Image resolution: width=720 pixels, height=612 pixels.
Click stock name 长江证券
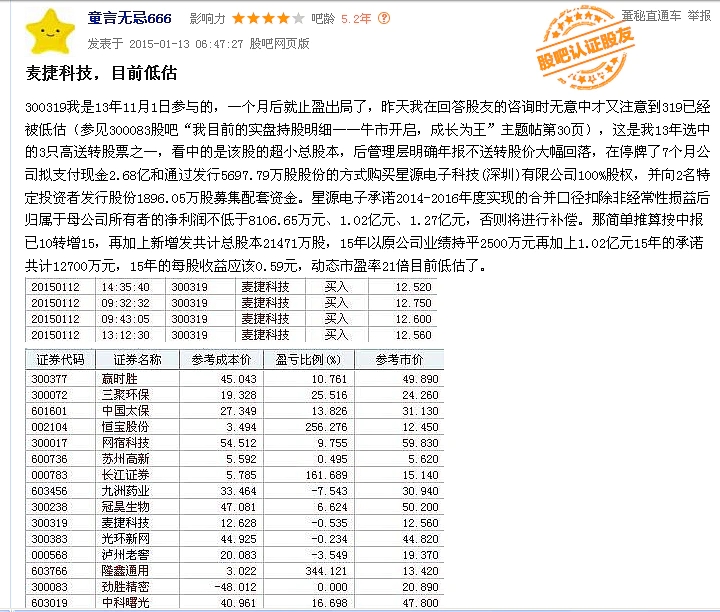coord(125,475)
